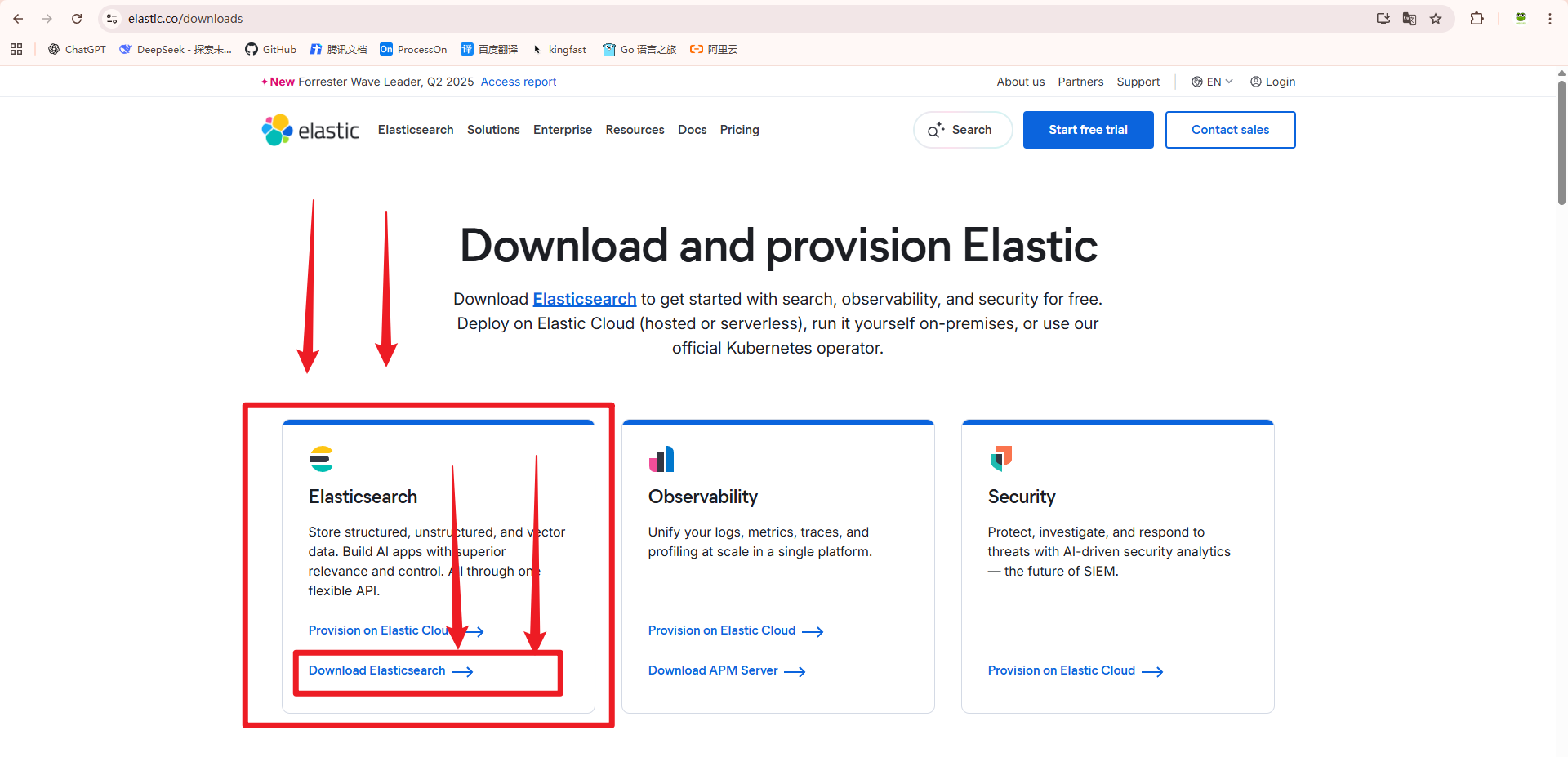Open the Docs nav item
1568x757 pixels.
[x=693, y=130]
